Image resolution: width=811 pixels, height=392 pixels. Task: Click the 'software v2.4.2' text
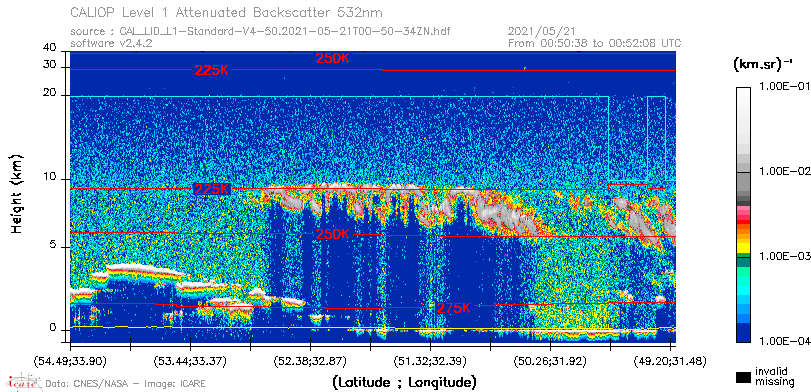[111, 43]
